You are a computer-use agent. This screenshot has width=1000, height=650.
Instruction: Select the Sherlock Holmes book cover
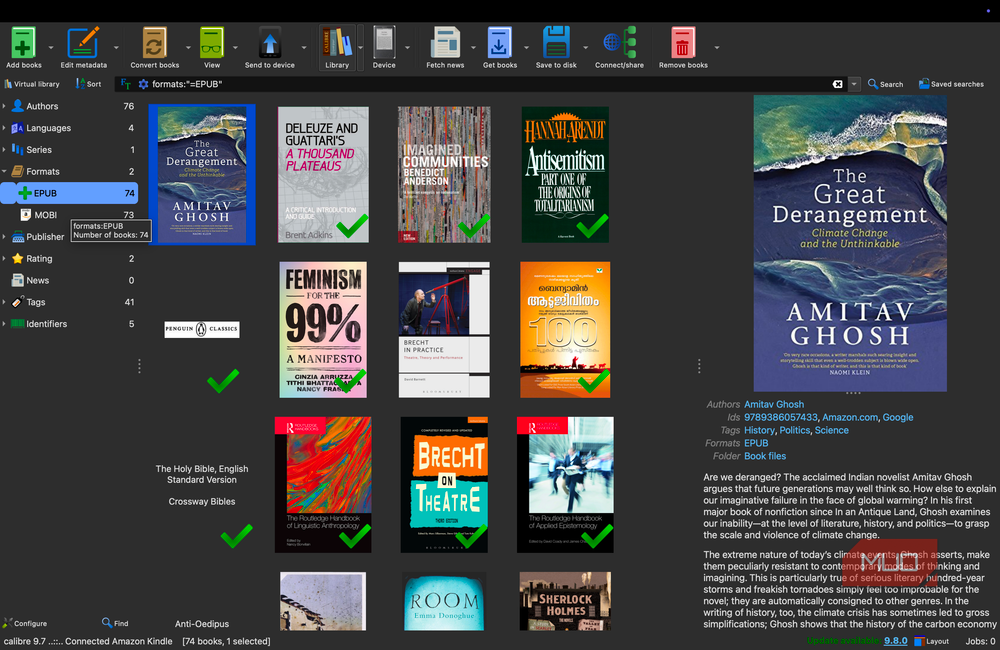pyautogui.click(x=565, y=602)
